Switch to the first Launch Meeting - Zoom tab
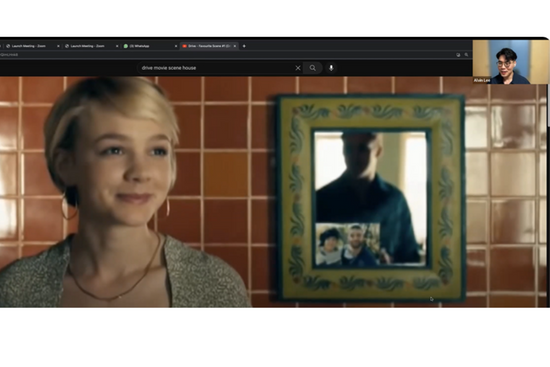 coord(32,46)
